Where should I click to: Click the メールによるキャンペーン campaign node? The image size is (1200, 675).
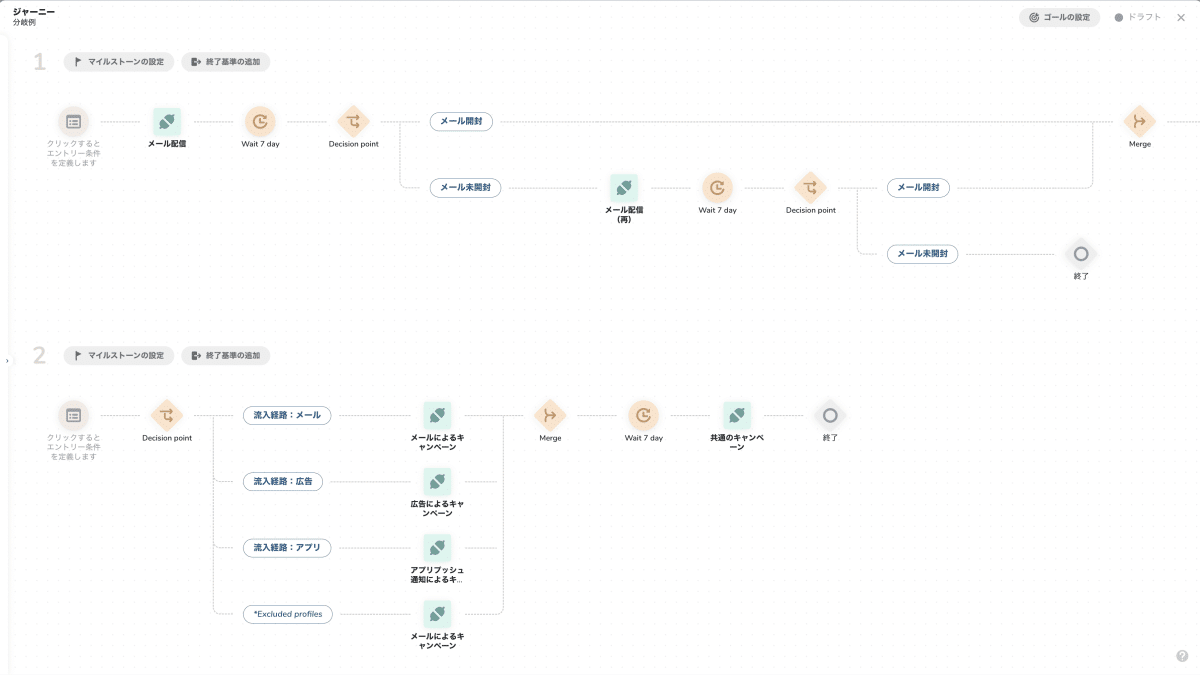[437, 414]
